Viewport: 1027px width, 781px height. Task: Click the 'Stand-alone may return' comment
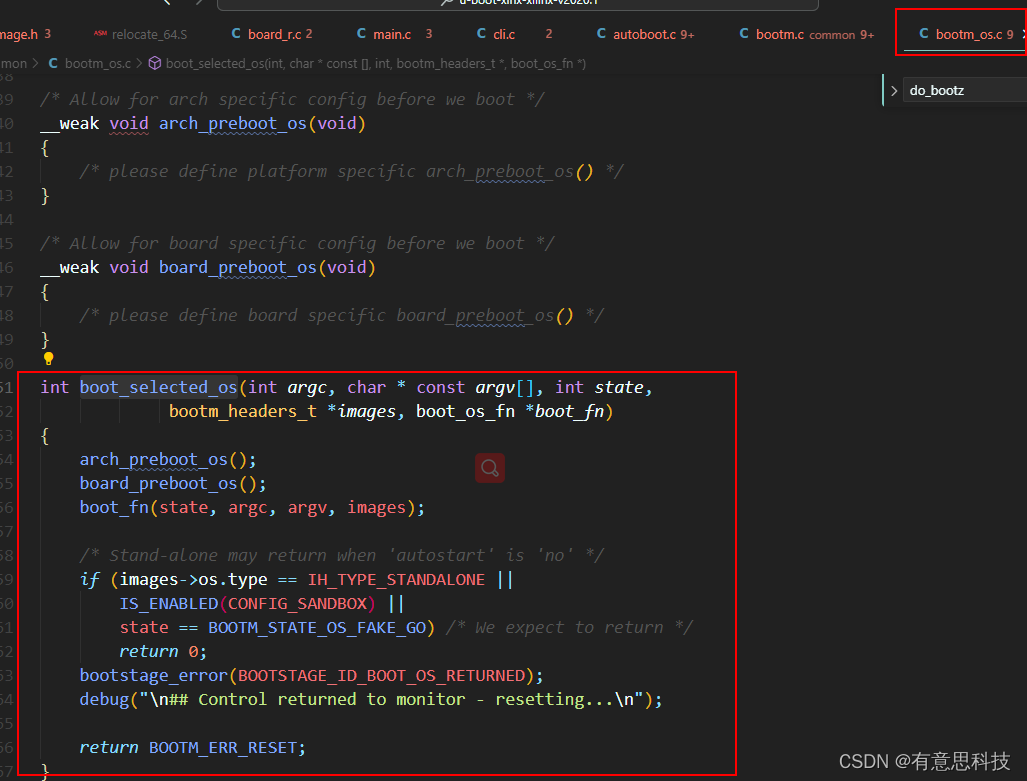tap(342, 556)
